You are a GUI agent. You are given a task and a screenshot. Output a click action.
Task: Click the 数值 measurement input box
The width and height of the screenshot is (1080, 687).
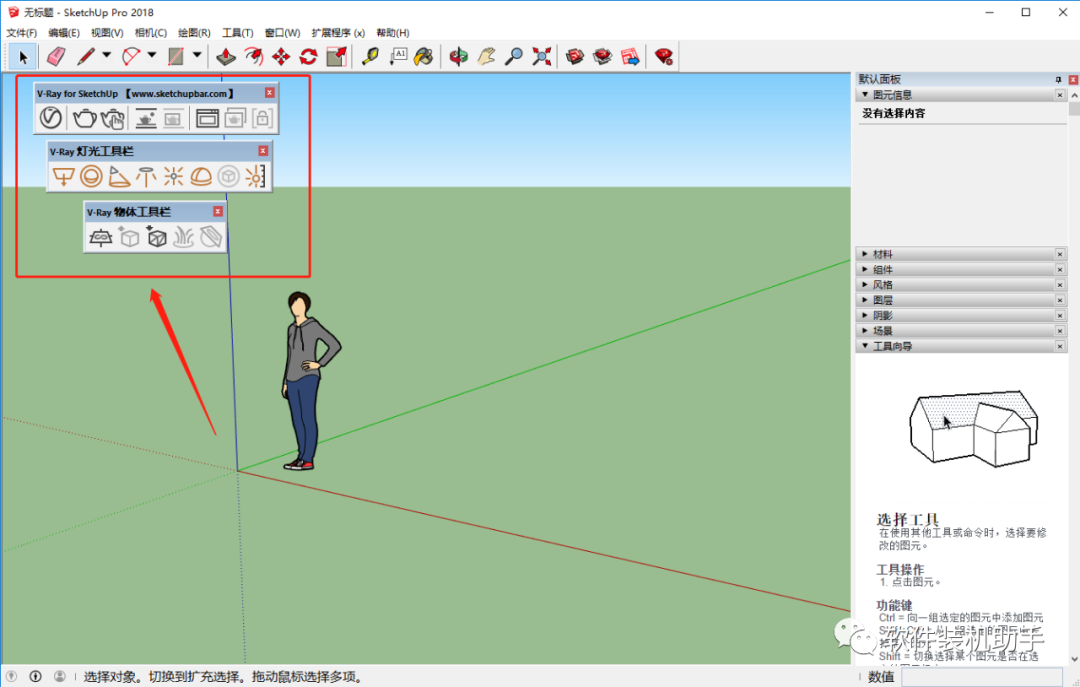click(x=982, y=677)
